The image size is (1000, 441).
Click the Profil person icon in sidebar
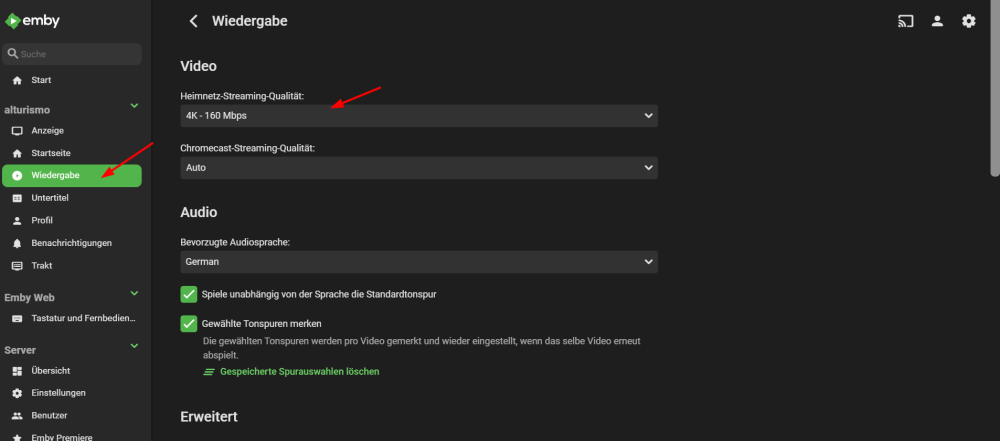click(17, 221)
